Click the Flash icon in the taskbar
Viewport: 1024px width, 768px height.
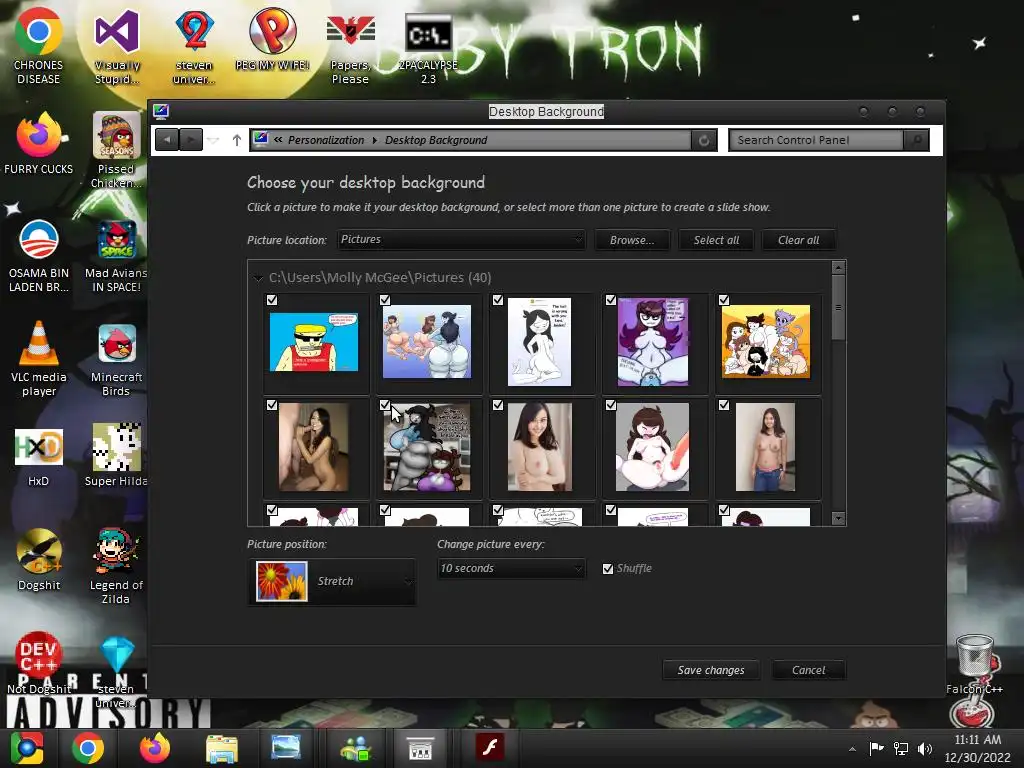coord(490,748)
